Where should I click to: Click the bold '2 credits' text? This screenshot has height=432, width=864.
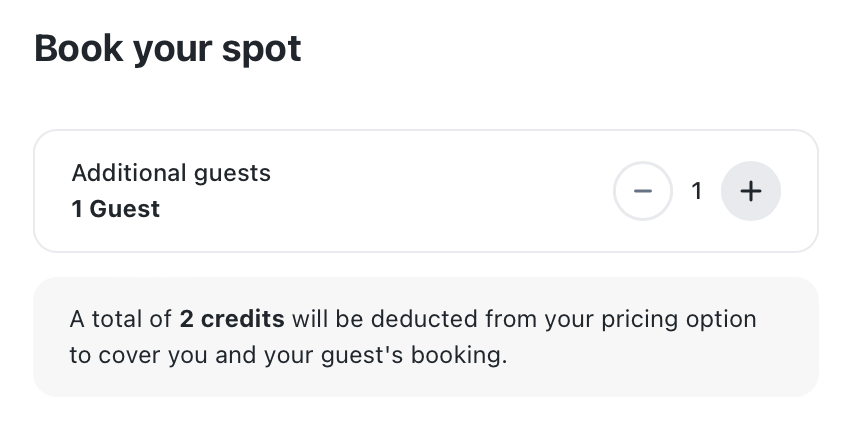tap(232, 319)
